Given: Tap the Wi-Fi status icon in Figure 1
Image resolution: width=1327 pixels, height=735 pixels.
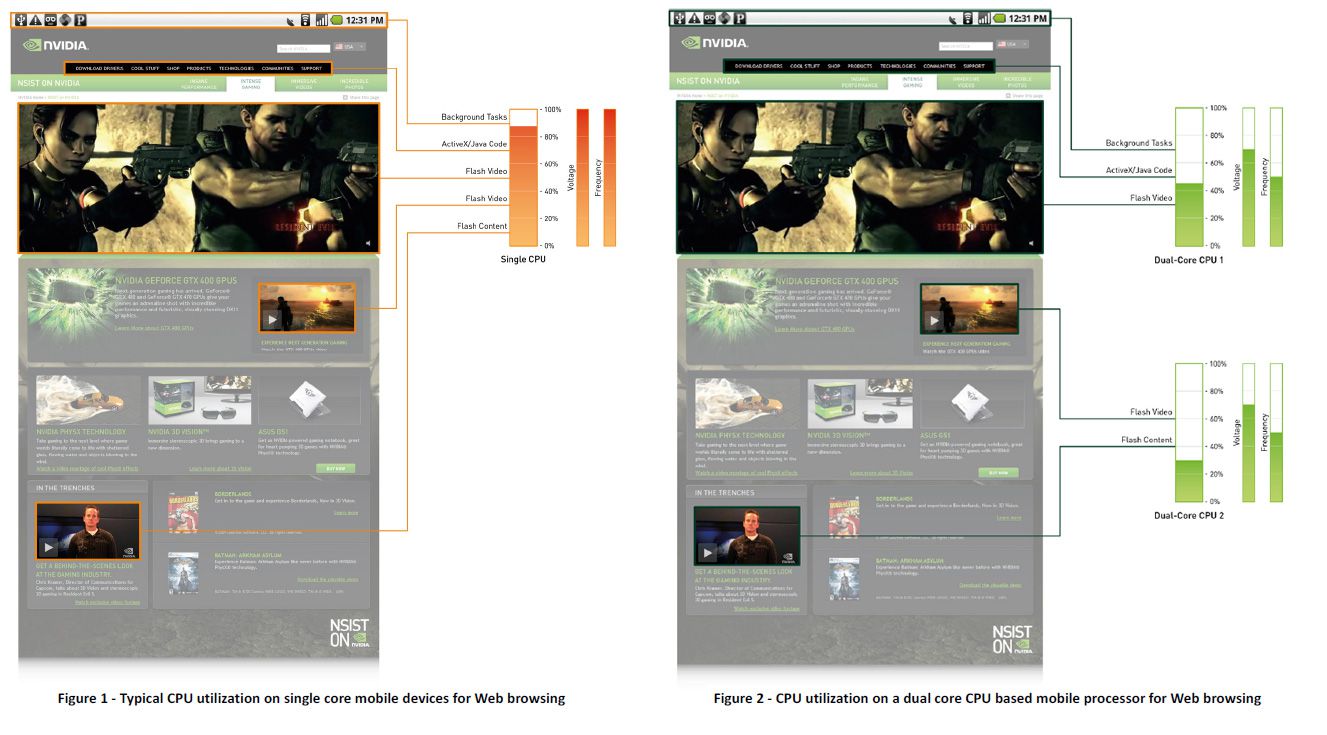Looking at the screenshot, I should (305, 20).
